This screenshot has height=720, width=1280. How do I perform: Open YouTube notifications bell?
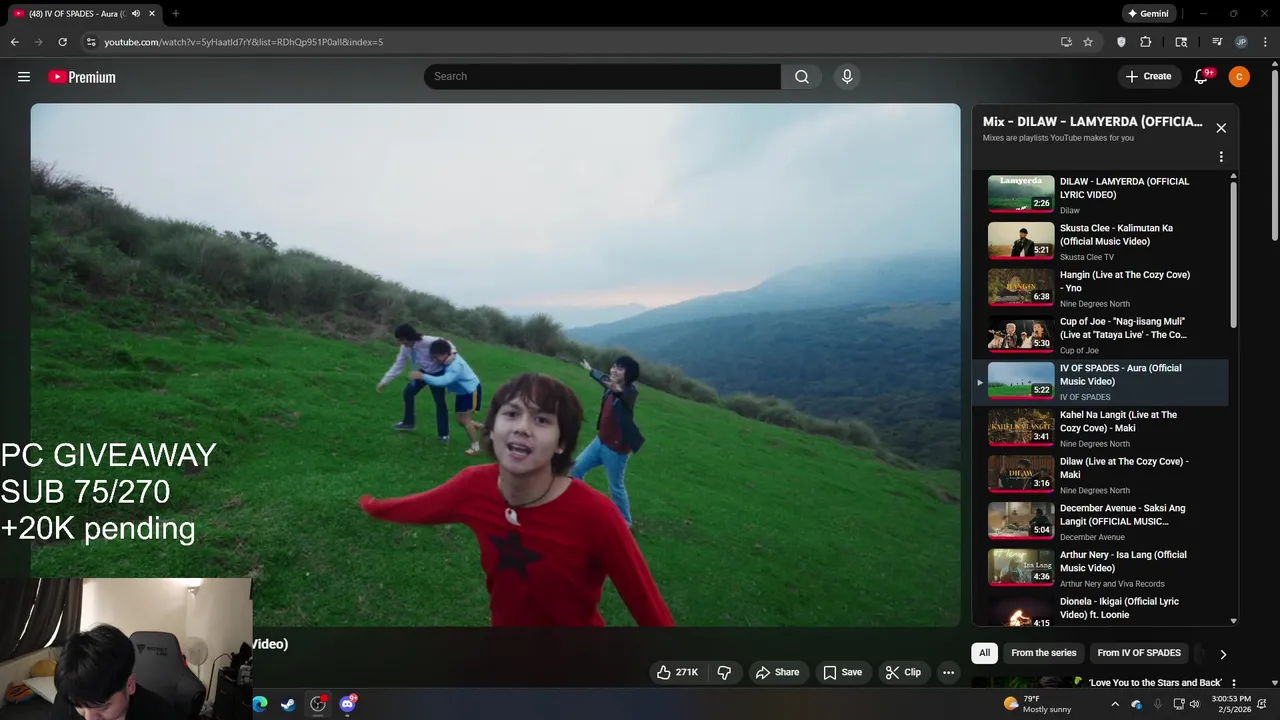tap(1202, 76)
